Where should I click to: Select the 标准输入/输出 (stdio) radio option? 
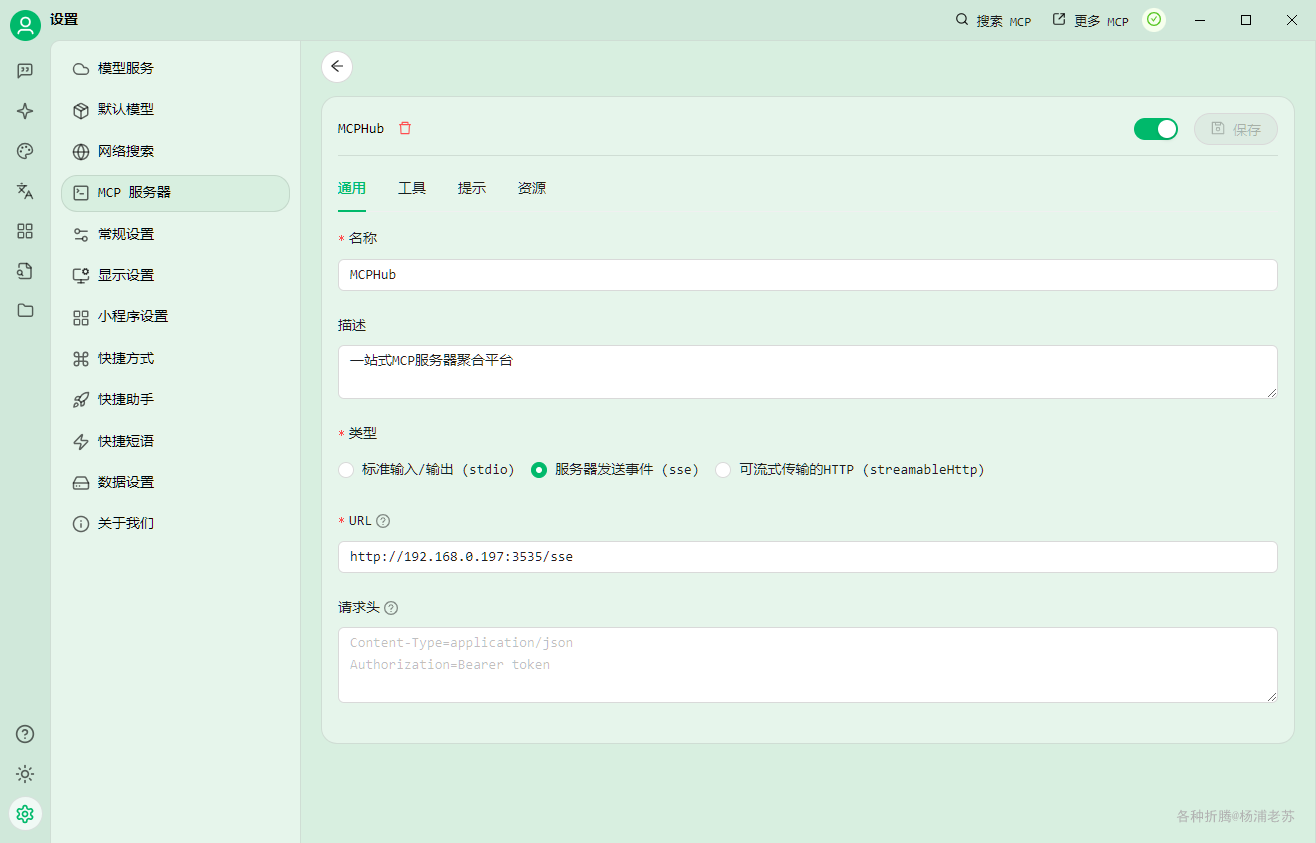click(x=427, y=470)
